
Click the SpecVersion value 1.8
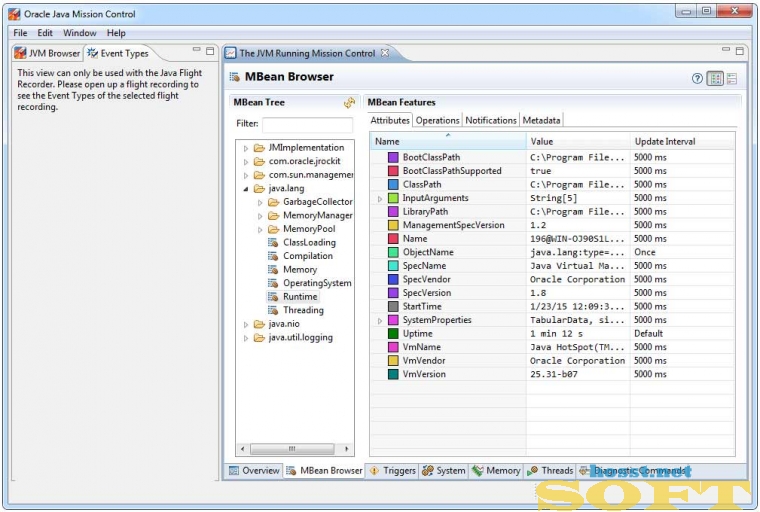(538, 293)
